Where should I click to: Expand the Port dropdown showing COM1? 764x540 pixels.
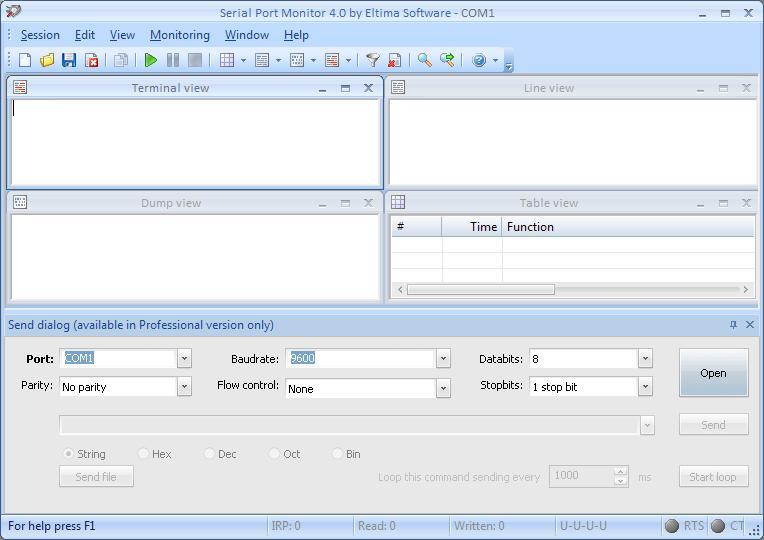184,359
